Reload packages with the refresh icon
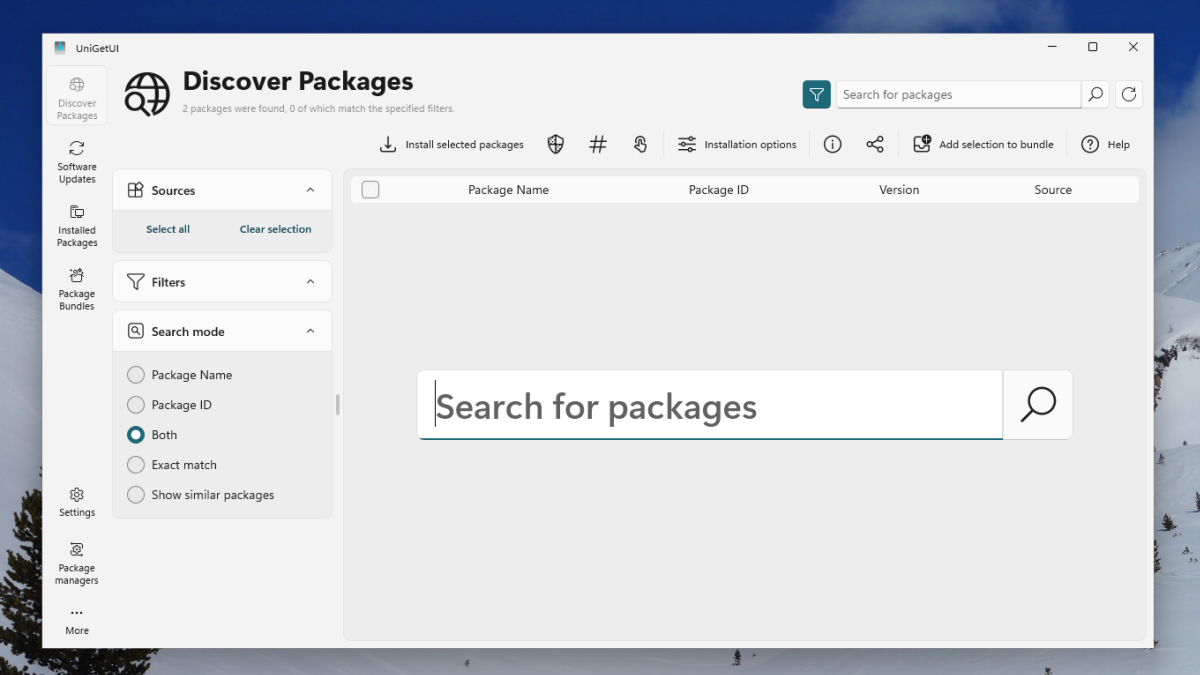This screenshot has width=1200, height=675. (1129, 95)
